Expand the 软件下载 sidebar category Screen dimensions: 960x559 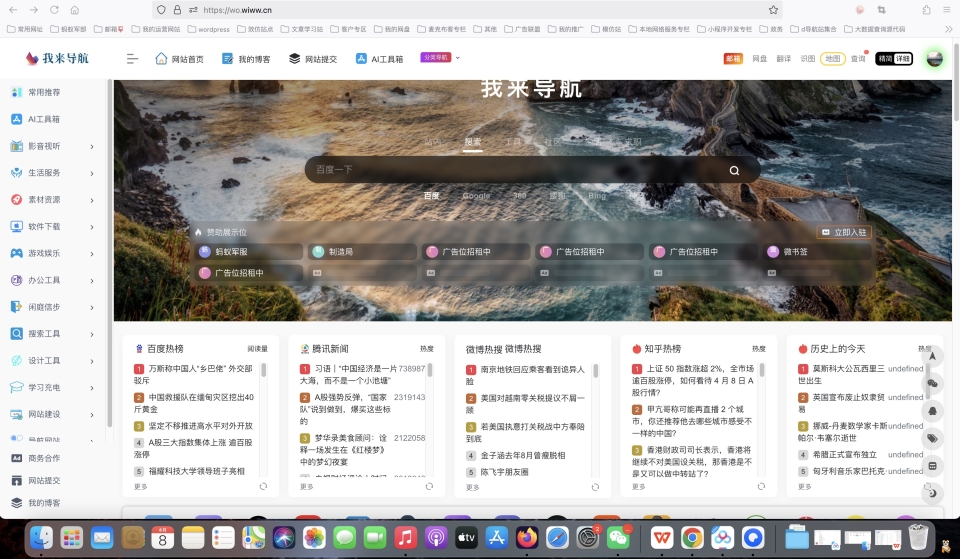[x=92, y=227]
